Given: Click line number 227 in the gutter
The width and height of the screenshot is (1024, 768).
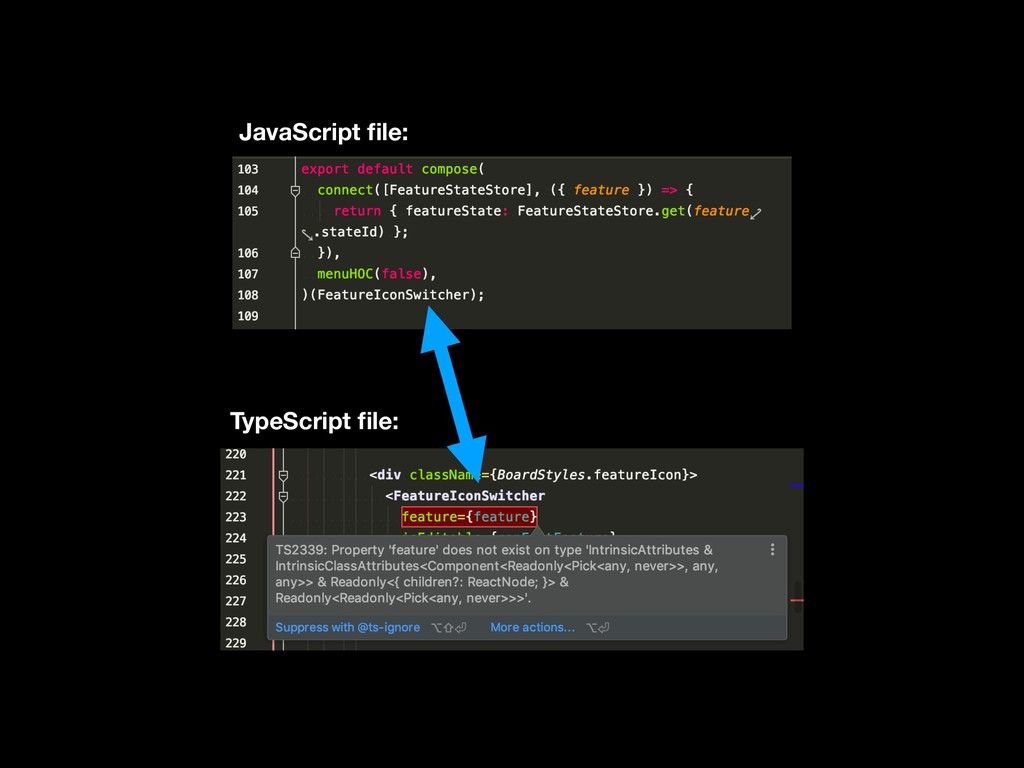Looking at the screenshot, I should coord(236,600).
